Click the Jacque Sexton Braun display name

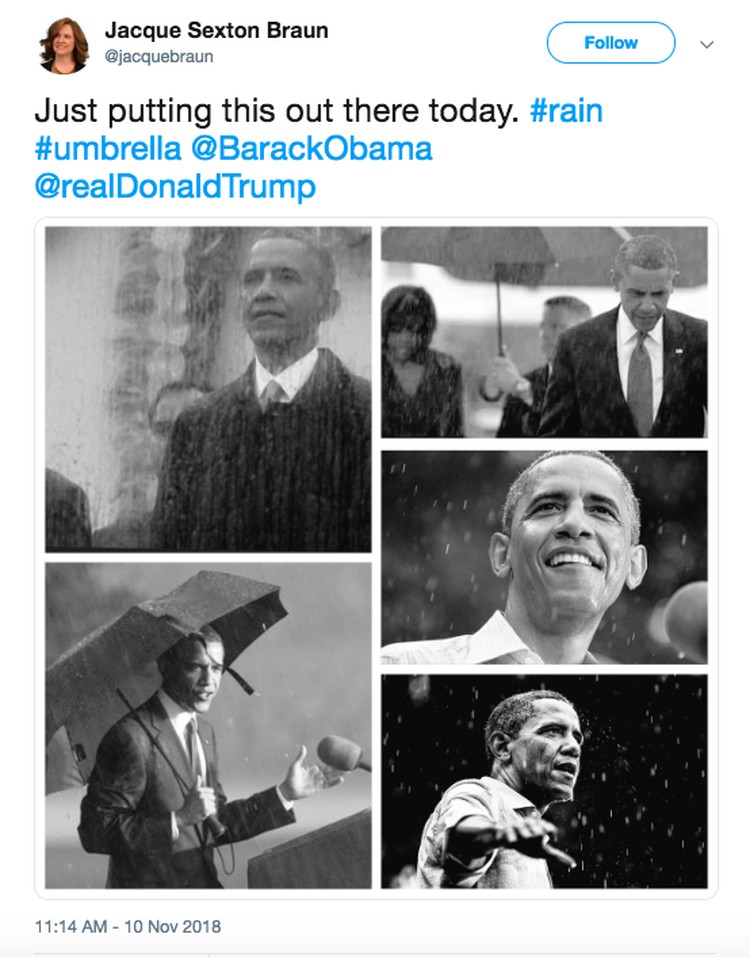pos(216,30)
